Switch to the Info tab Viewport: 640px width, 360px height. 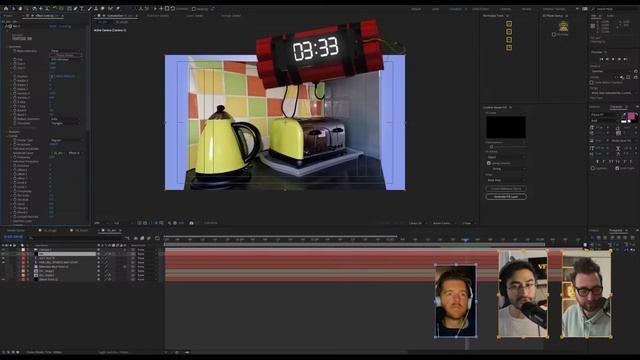(594, 16)
